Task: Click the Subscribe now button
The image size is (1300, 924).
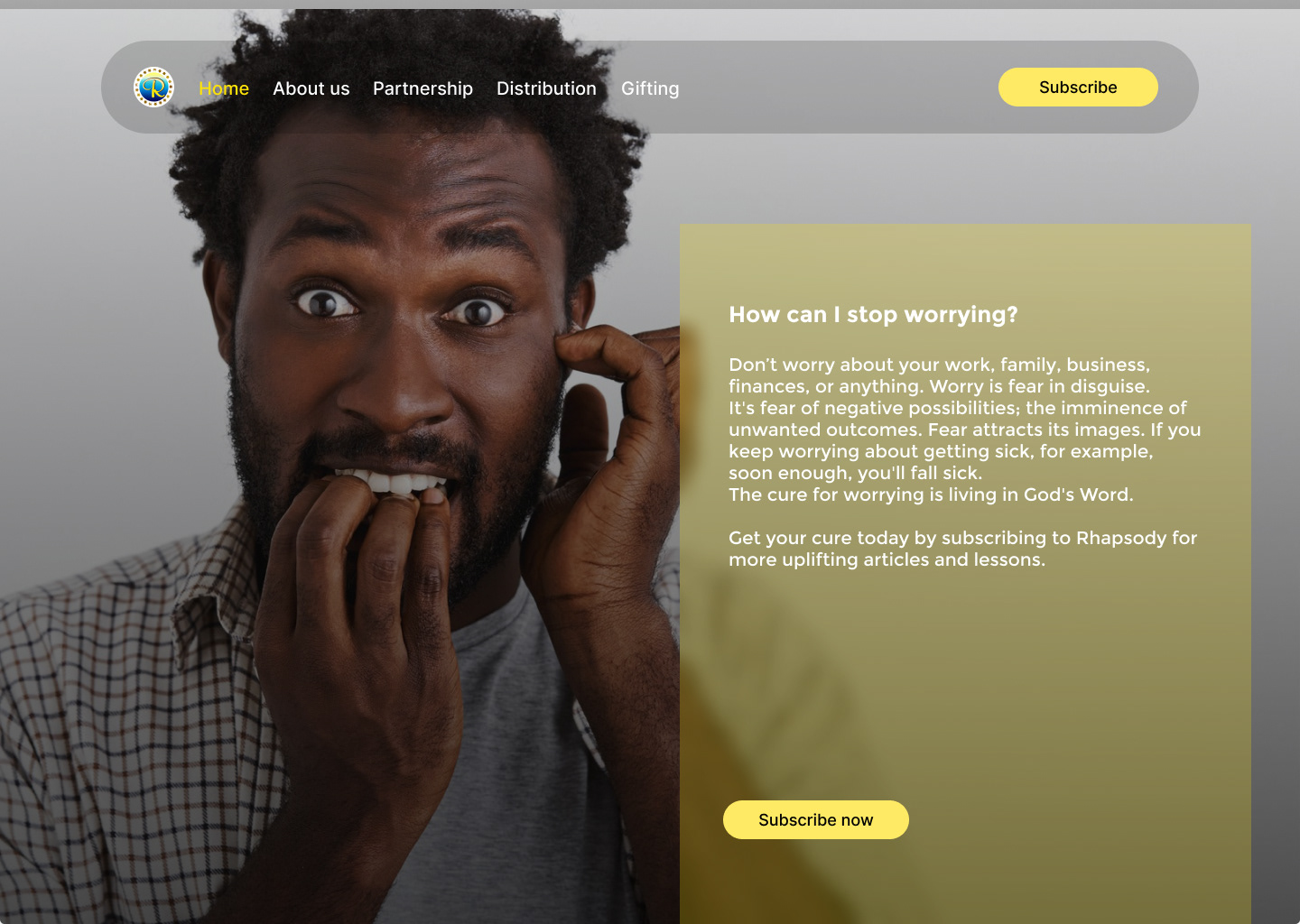Action: pos(816,820)
